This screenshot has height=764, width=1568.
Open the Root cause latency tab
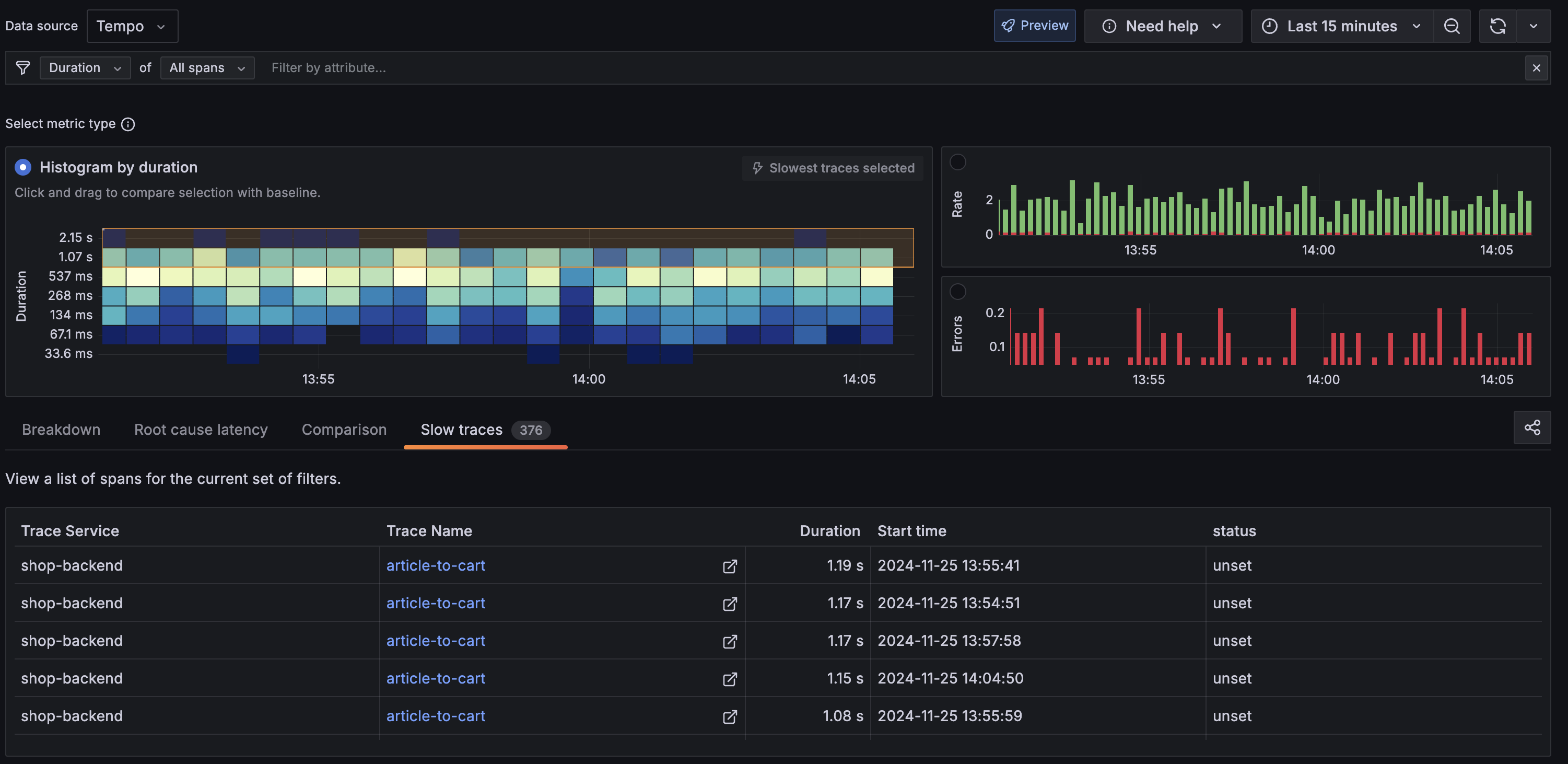point(201,430)
